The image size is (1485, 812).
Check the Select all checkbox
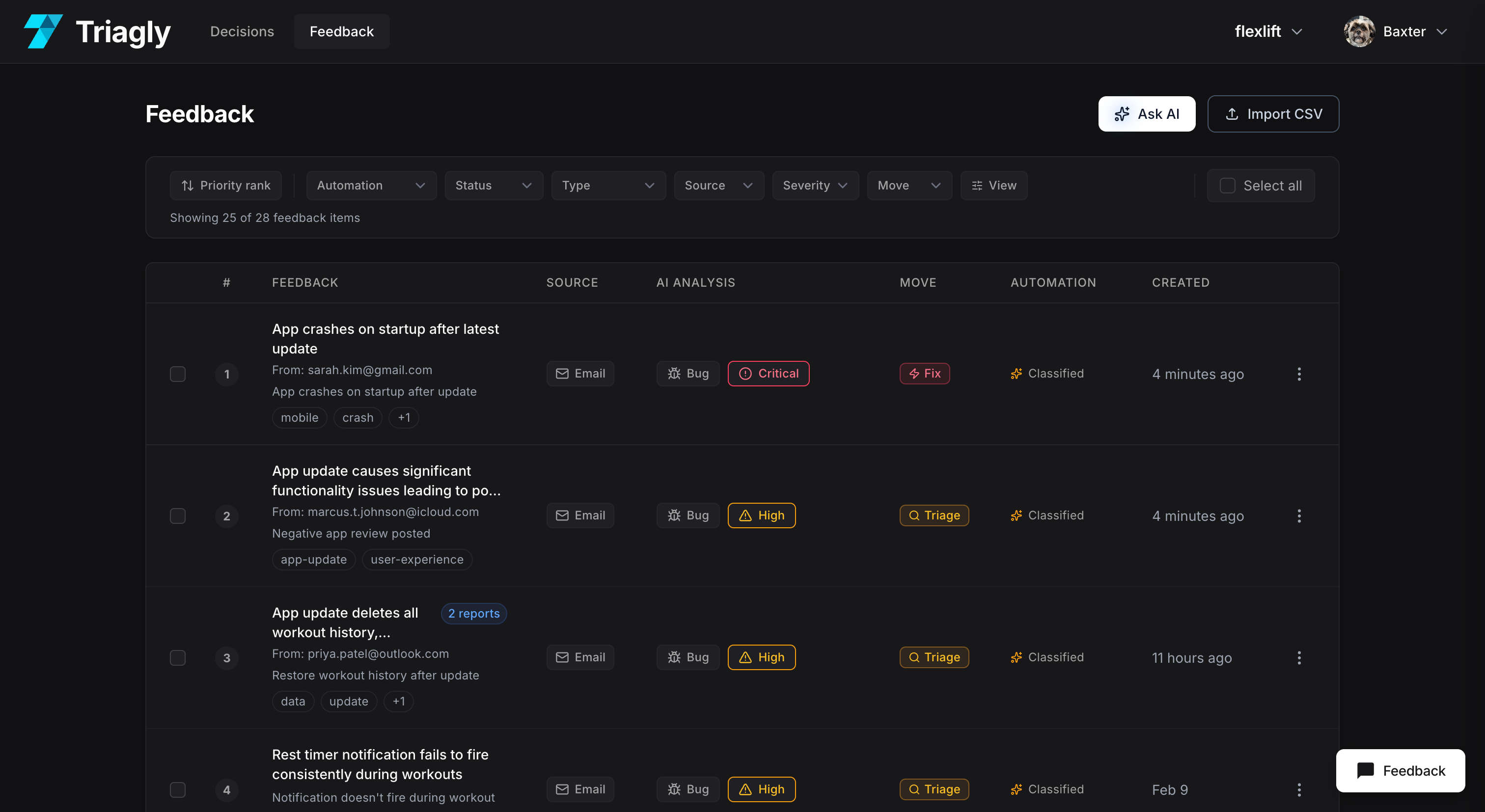coord(1227,186)
